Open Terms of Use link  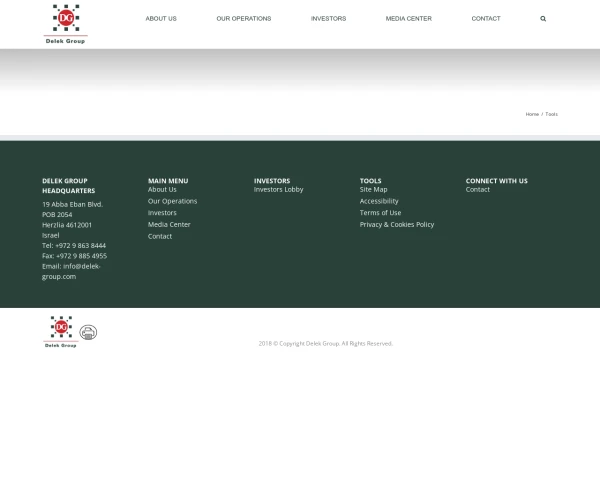[380, 213]
